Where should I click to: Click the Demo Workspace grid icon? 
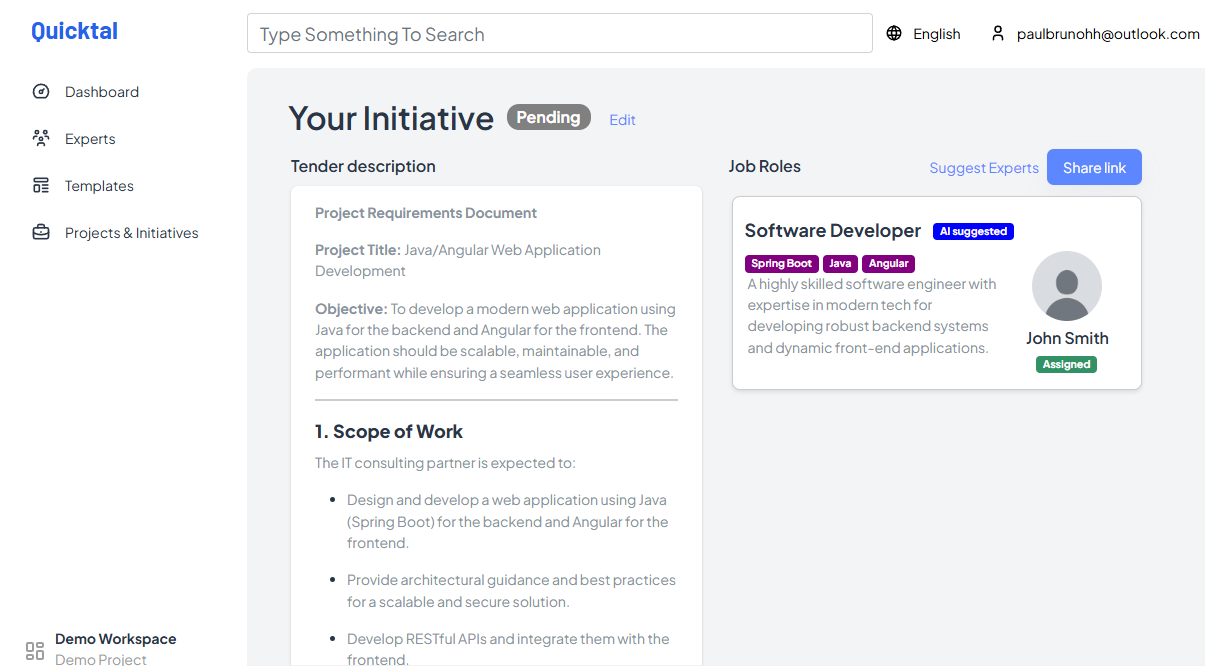click(35, 650)
